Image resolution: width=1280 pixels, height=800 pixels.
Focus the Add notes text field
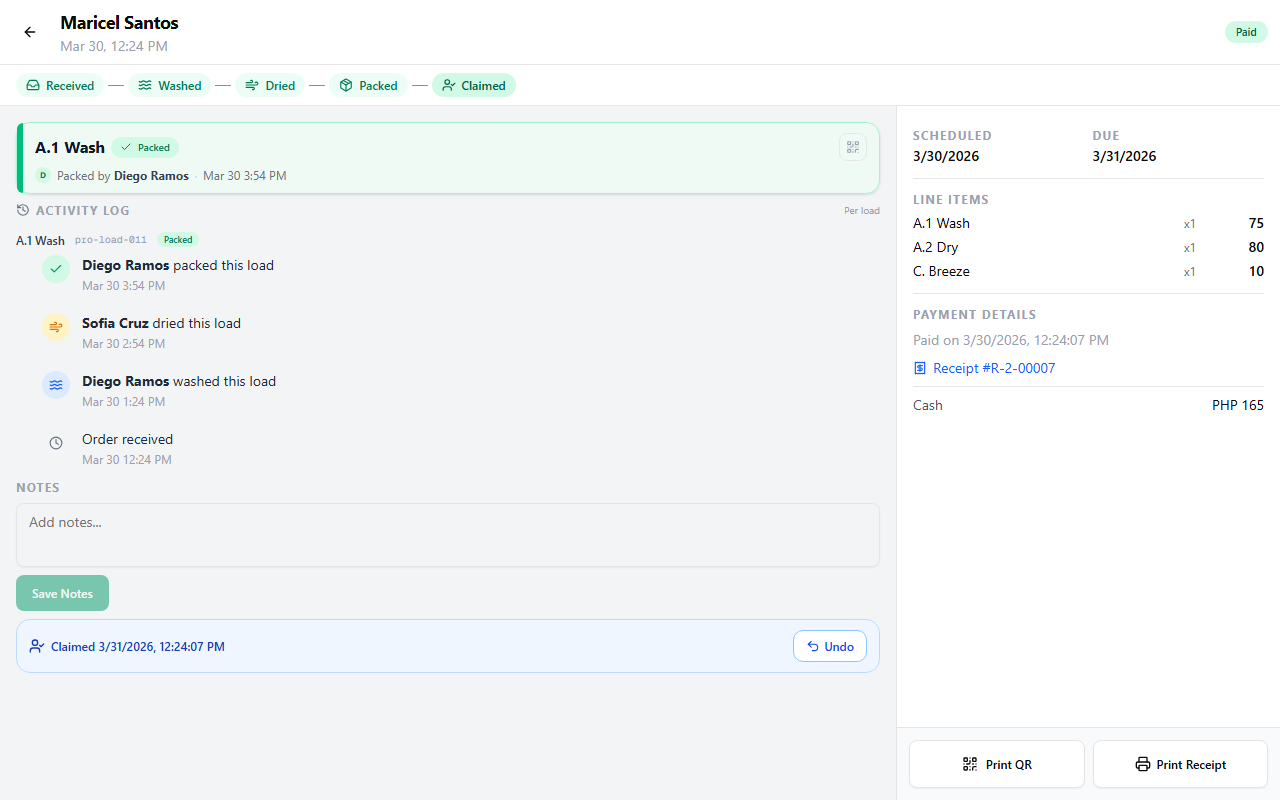pos(447,535)
